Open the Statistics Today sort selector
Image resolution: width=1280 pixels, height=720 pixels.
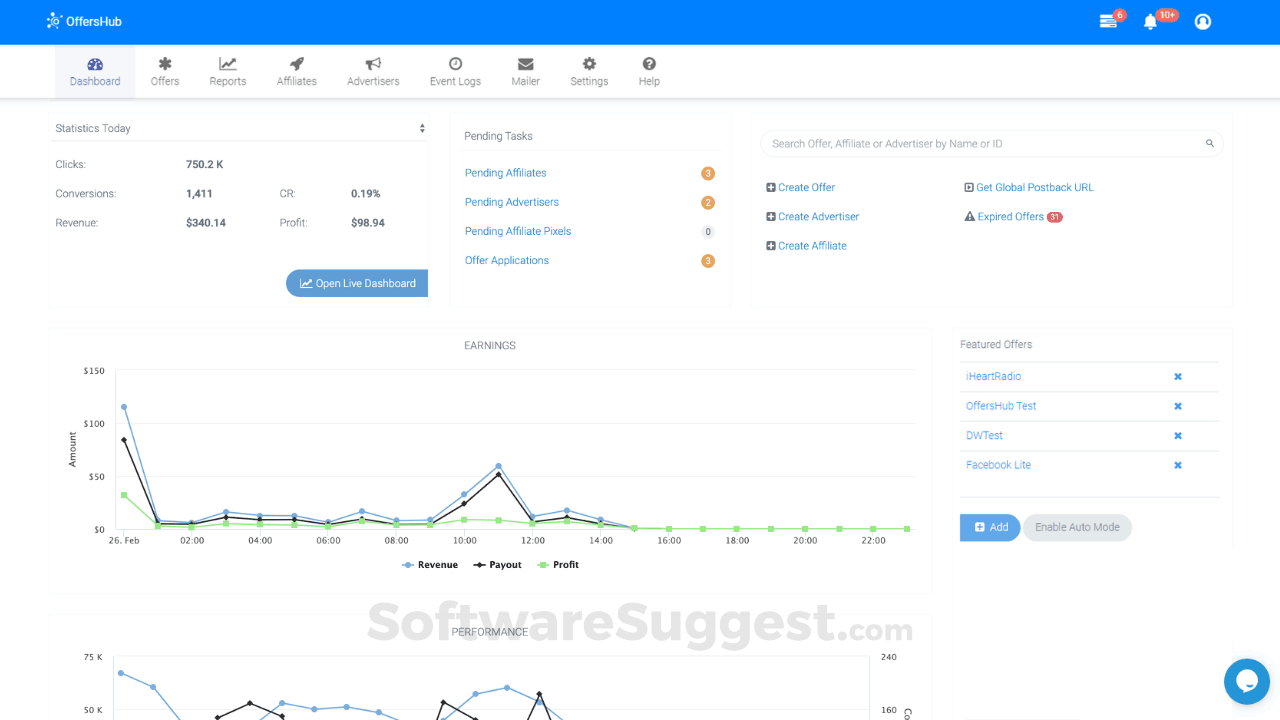[421, 127]
